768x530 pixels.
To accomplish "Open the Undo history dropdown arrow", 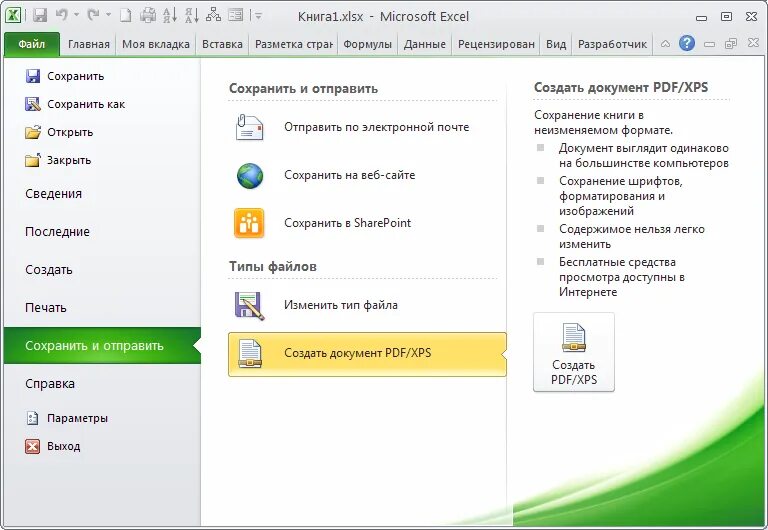I will click(x=76, y=16).
